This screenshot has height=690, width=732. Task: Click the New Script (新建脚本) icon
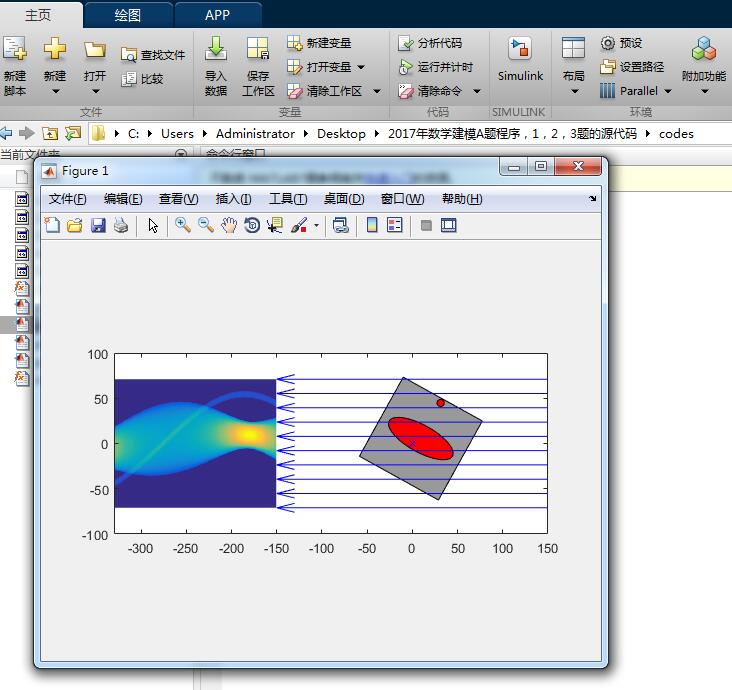14,49
